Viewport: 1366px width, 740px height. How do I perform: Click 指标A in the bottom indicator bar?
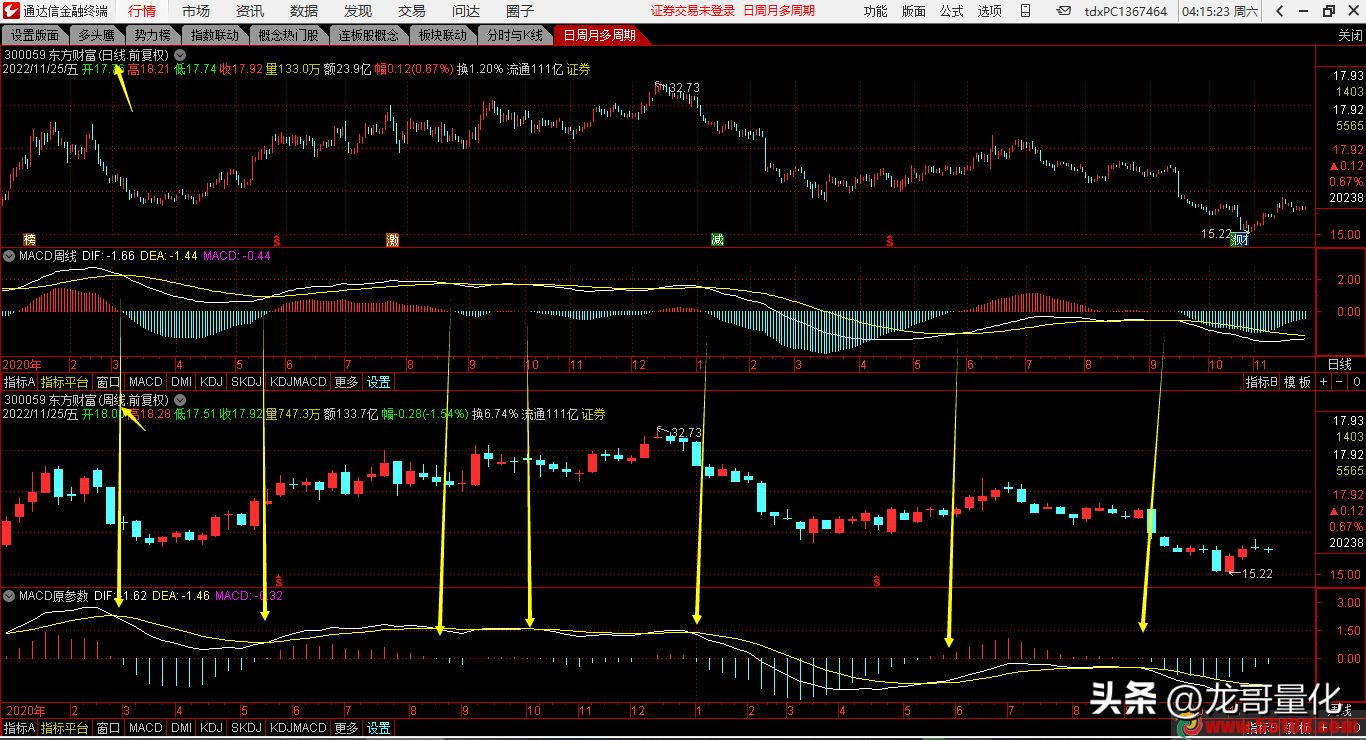point(19,728)
